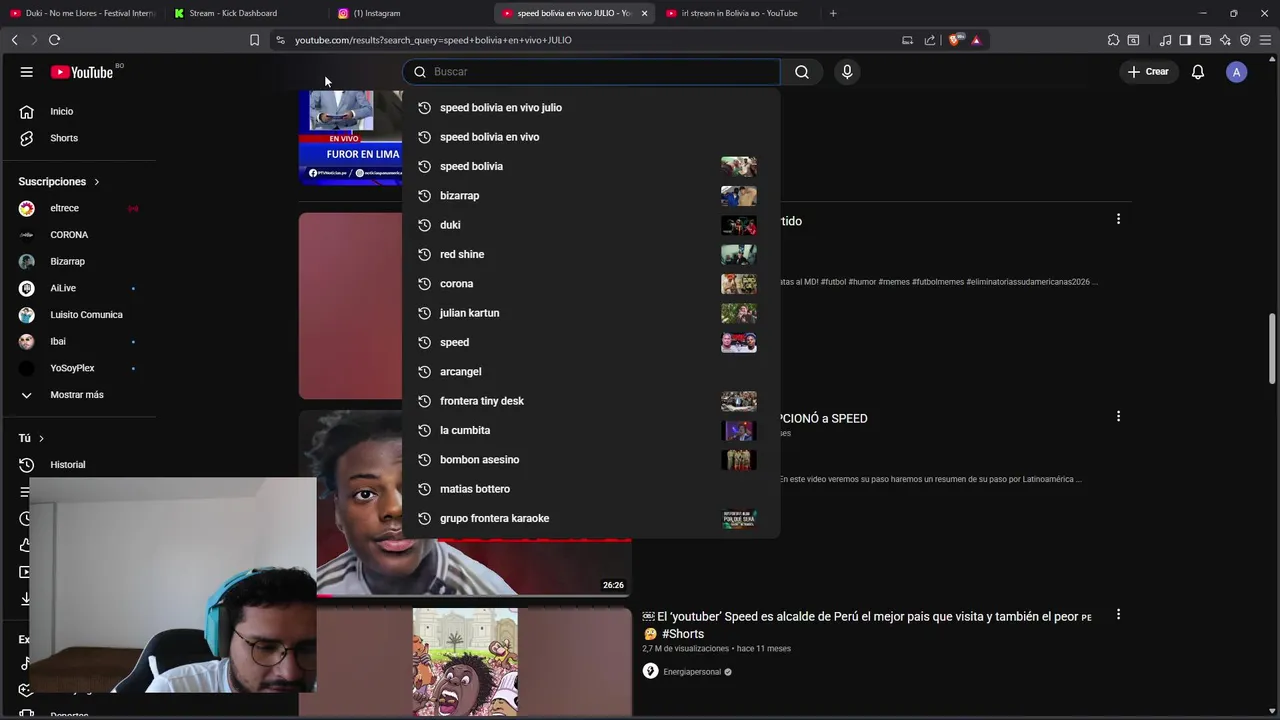The image size is (1280, 720).
Task: Switch to the 'irl stream in Bolivia' tab
Action: click(x=738, y=13)
